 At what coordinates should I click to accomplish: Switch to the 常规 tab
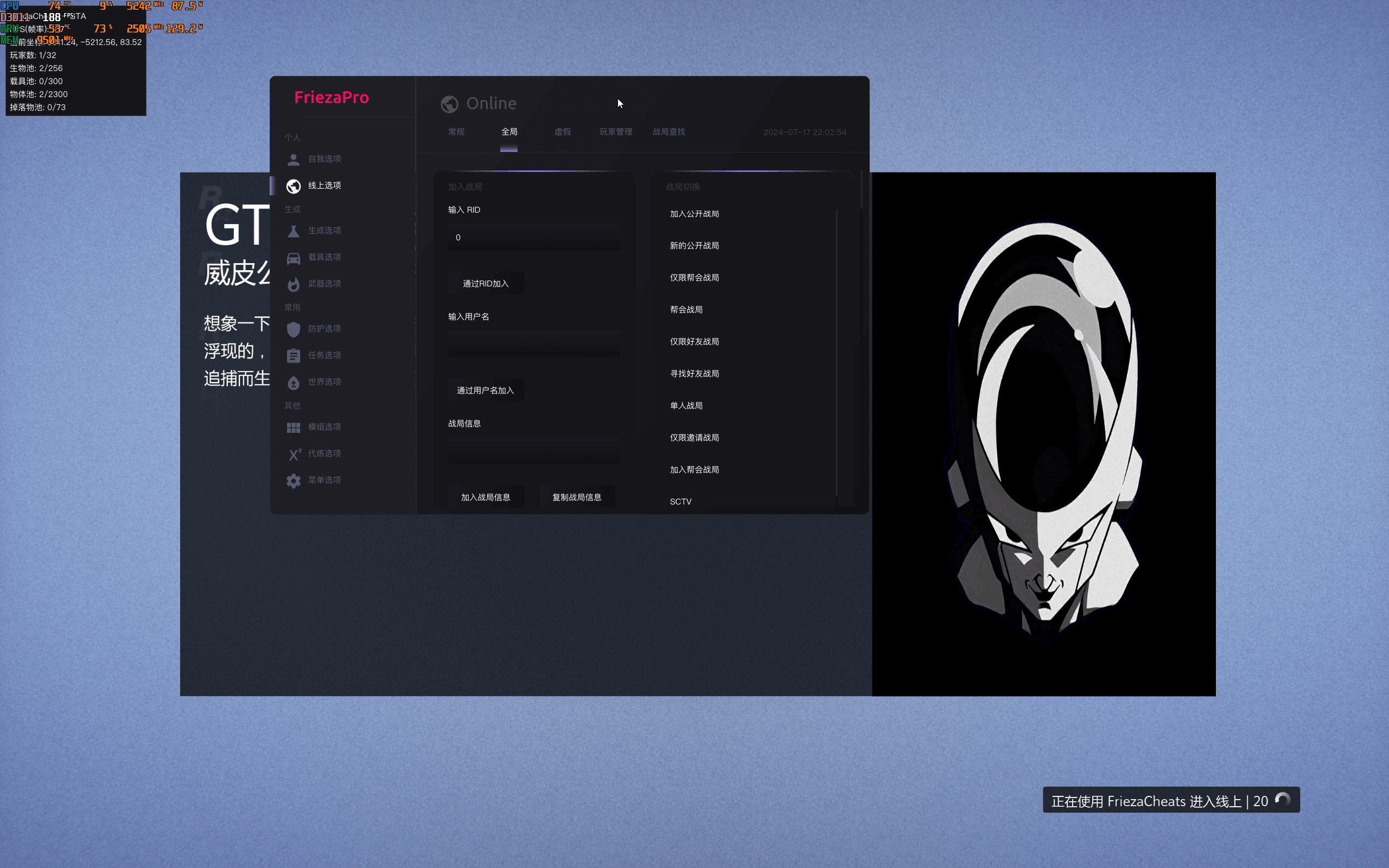click(456, 132)
